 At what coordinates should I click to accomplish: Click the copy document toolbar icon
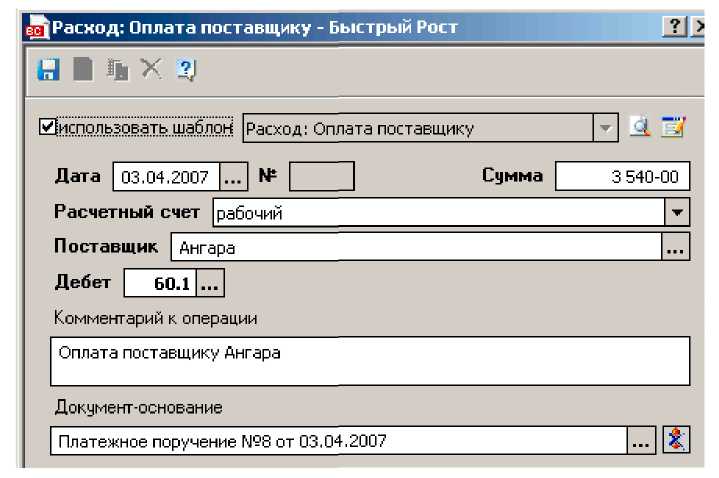point(117,69)
